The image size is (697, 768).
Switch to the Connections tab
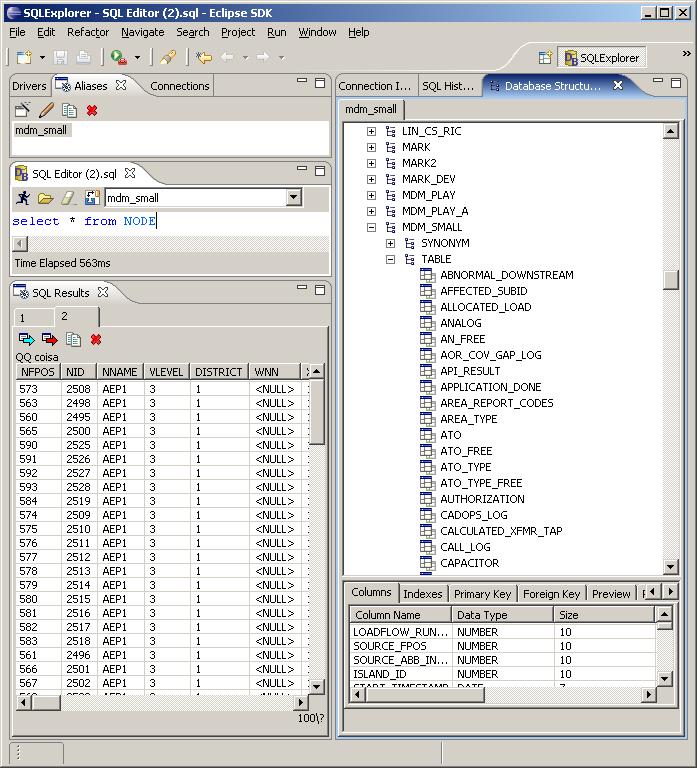pyautogui.click(x=180, y=86)
